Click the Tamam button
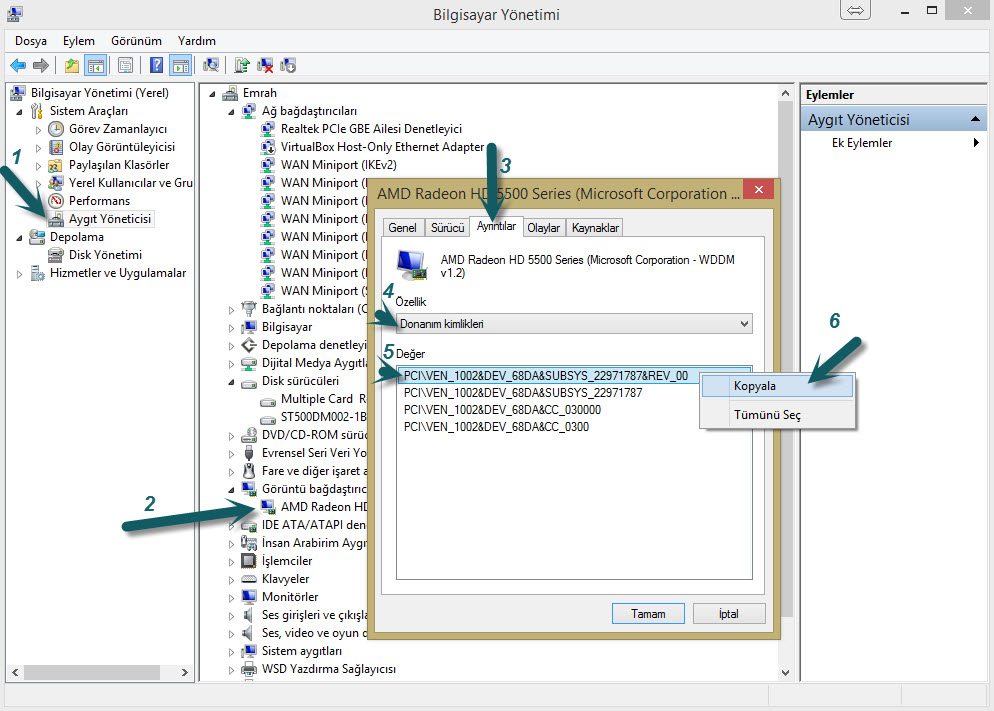The image size is (994, 711). (x=648, y=613)
